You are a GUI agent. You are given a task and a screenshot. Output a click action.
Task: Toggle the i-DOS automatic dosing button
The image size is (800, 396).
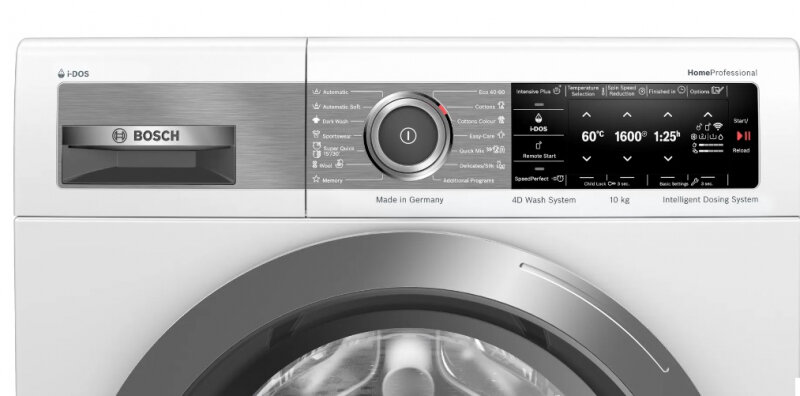(539, 123)
